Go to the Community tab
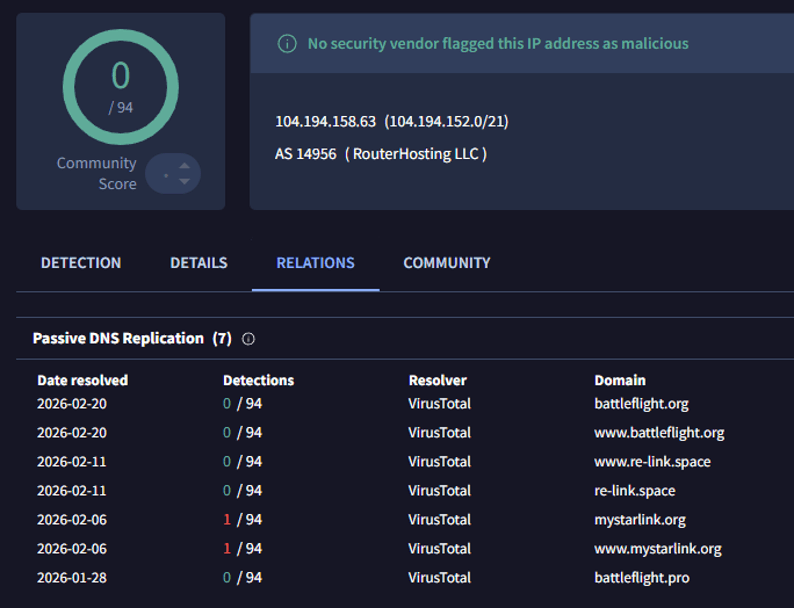Image resolution: width=794 pixels, height=608 pixels. 446,263
